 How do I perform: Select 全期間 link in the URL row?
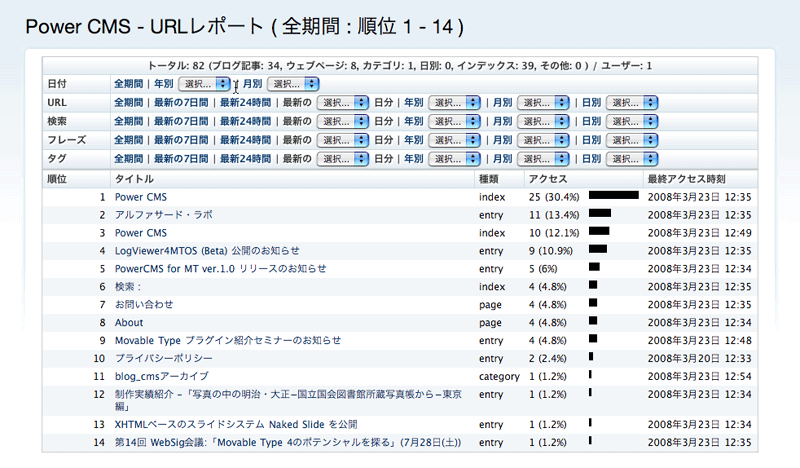coord(128,103)
